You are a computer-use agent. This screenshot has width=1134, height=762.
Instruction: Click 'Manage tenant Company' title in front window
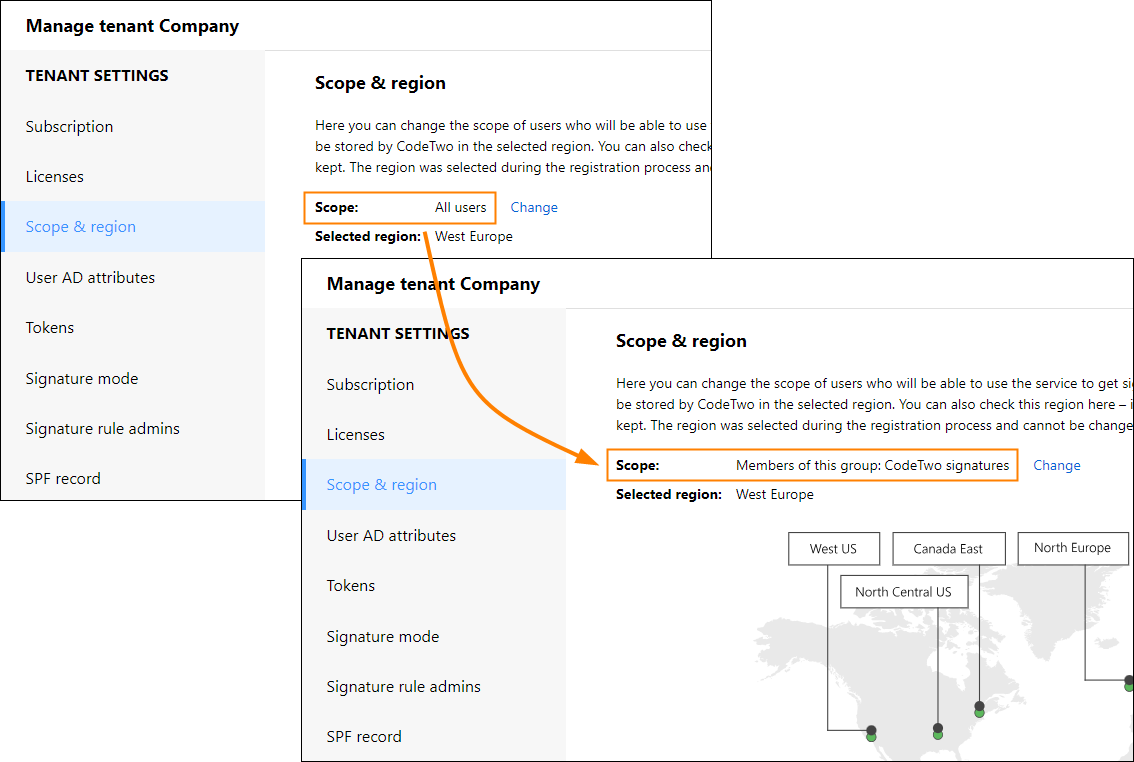point(433,284)
